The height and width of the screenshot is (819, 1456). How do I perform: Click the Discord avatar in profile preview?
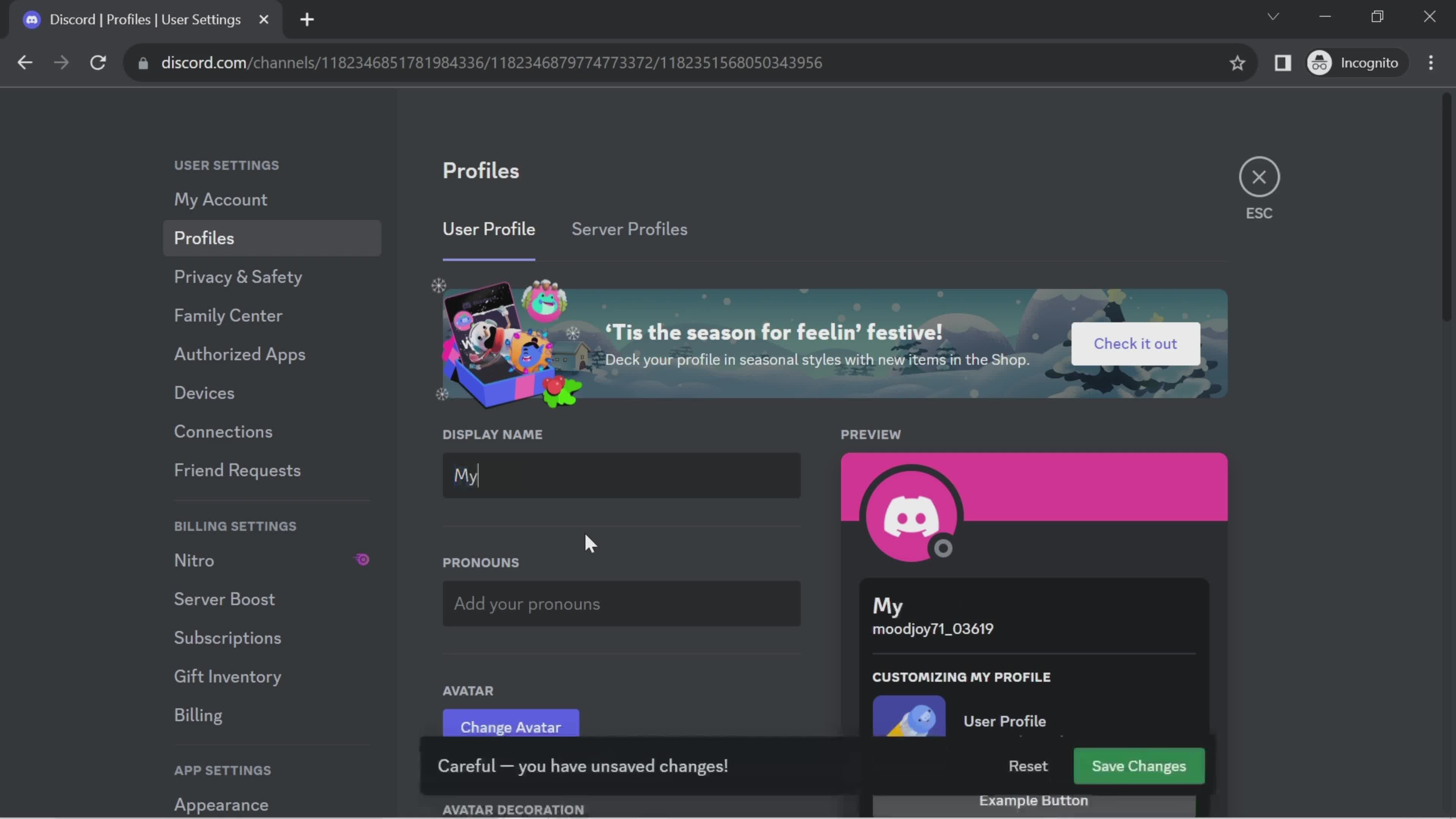pos(911,516)
